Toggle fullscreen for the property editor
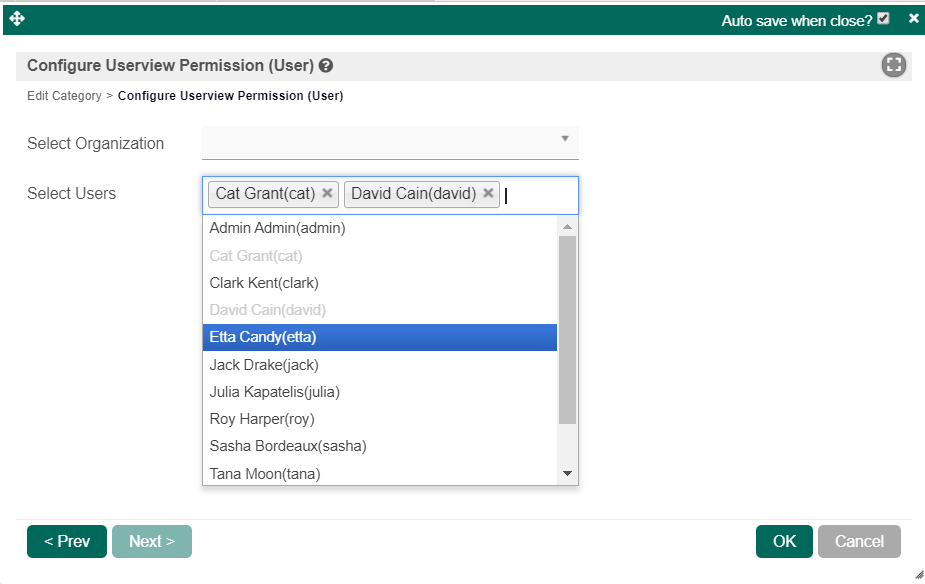Screen dimensions: 925x584 tap(893, 65)
